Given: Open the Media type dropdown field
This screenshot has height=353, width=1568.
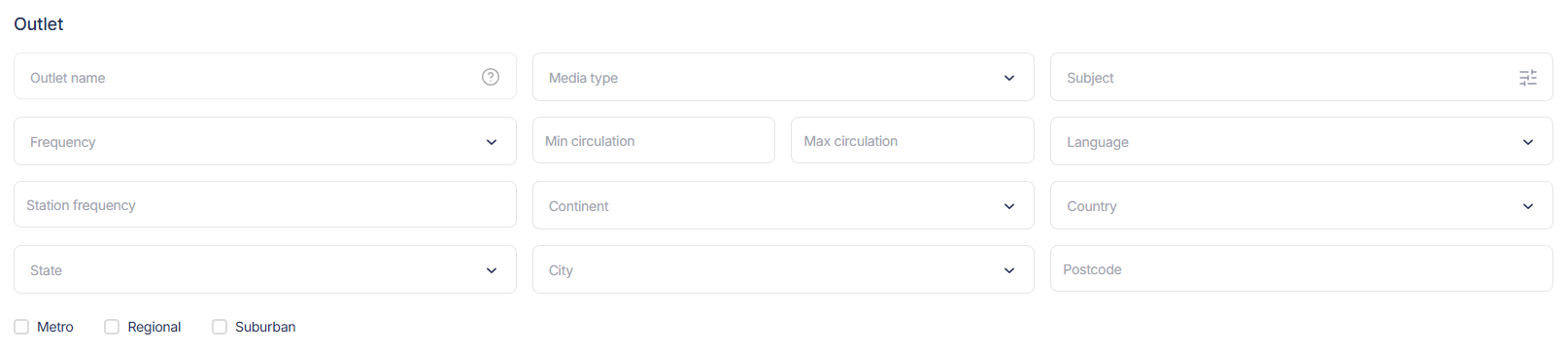Looking at the screenshot, I should coord(783,77).
